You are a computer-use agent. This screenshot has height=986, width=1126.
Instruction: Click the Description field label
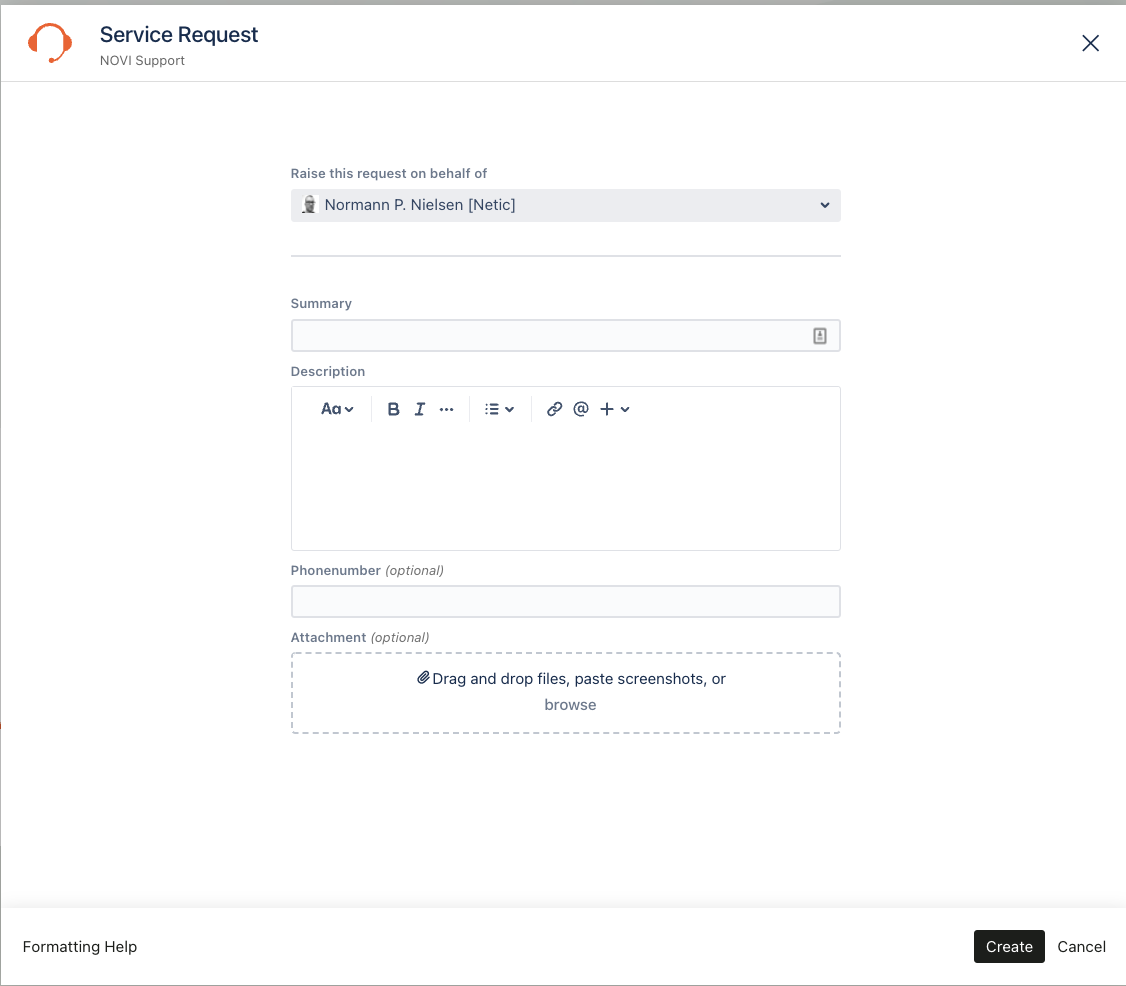point(327,371)
